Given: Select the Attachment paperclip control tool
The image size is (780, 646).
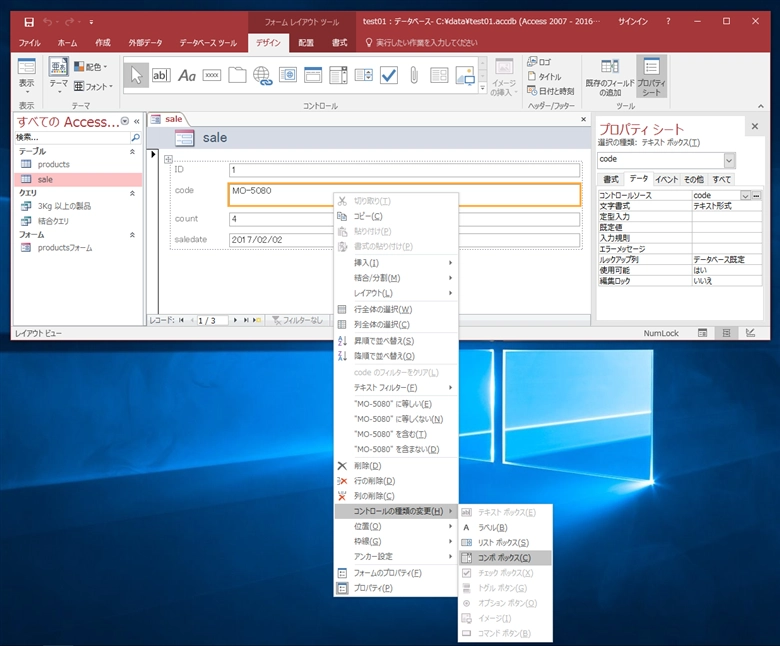Looking at the screenshot, I should pos(414,76).
